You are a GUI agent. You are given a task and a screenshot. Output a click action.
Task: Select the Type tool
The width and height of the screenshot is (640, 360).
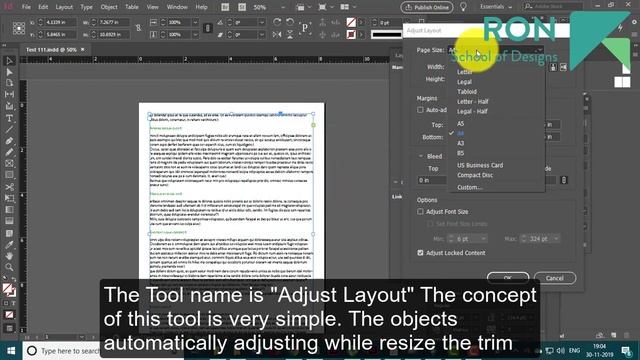pos(9,118)
